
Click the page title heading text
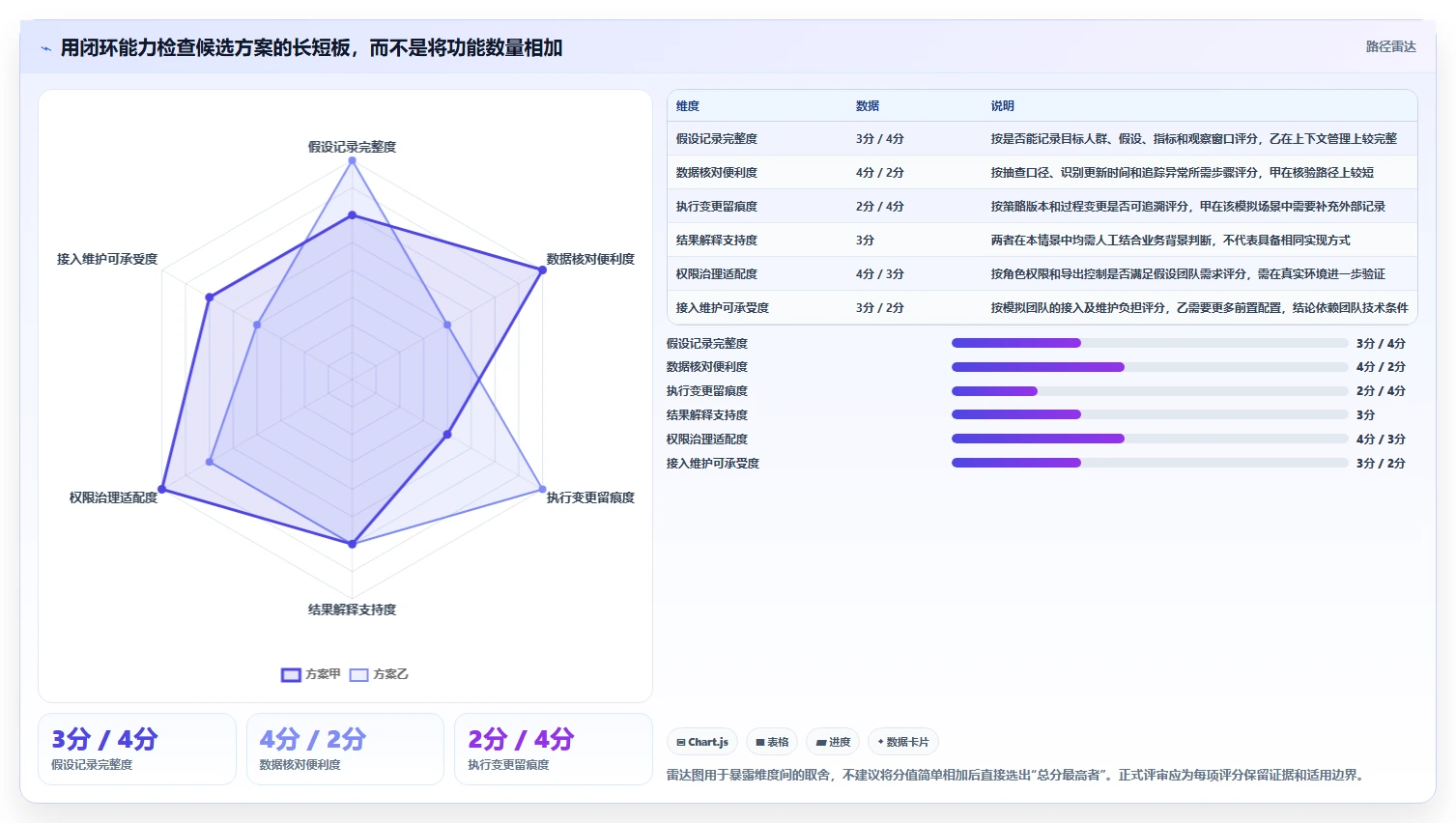pos(311,47)
